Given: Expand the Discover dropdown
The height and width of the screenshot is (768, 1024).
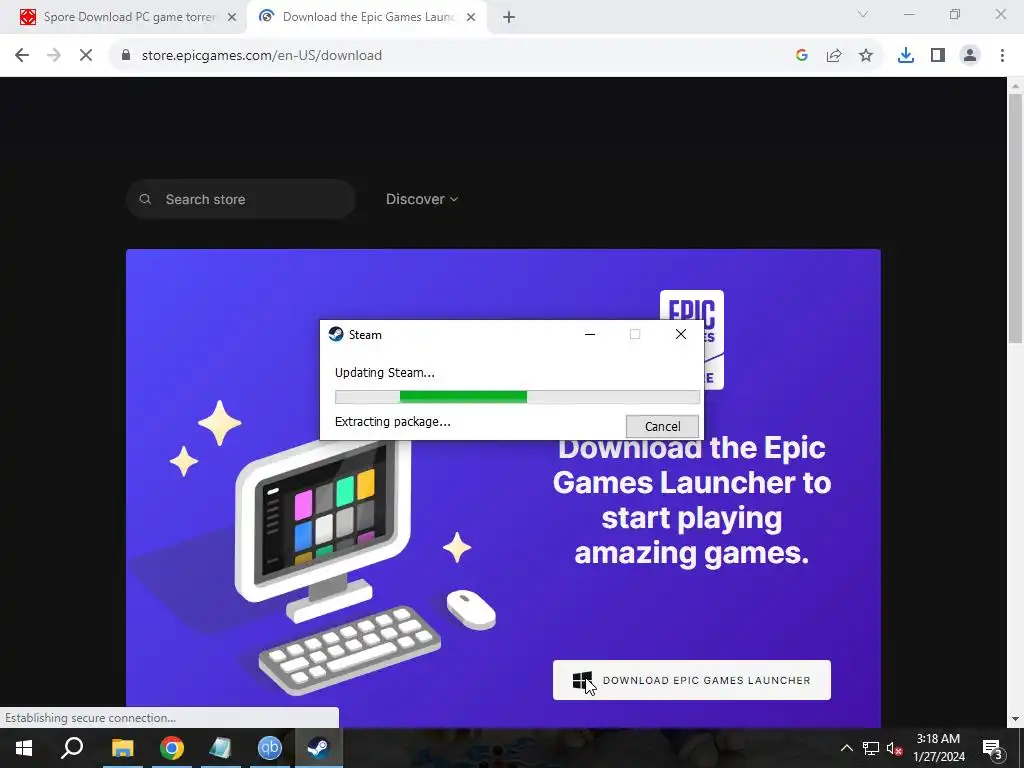Looking at the screenshot, I should tap(422, 199).
